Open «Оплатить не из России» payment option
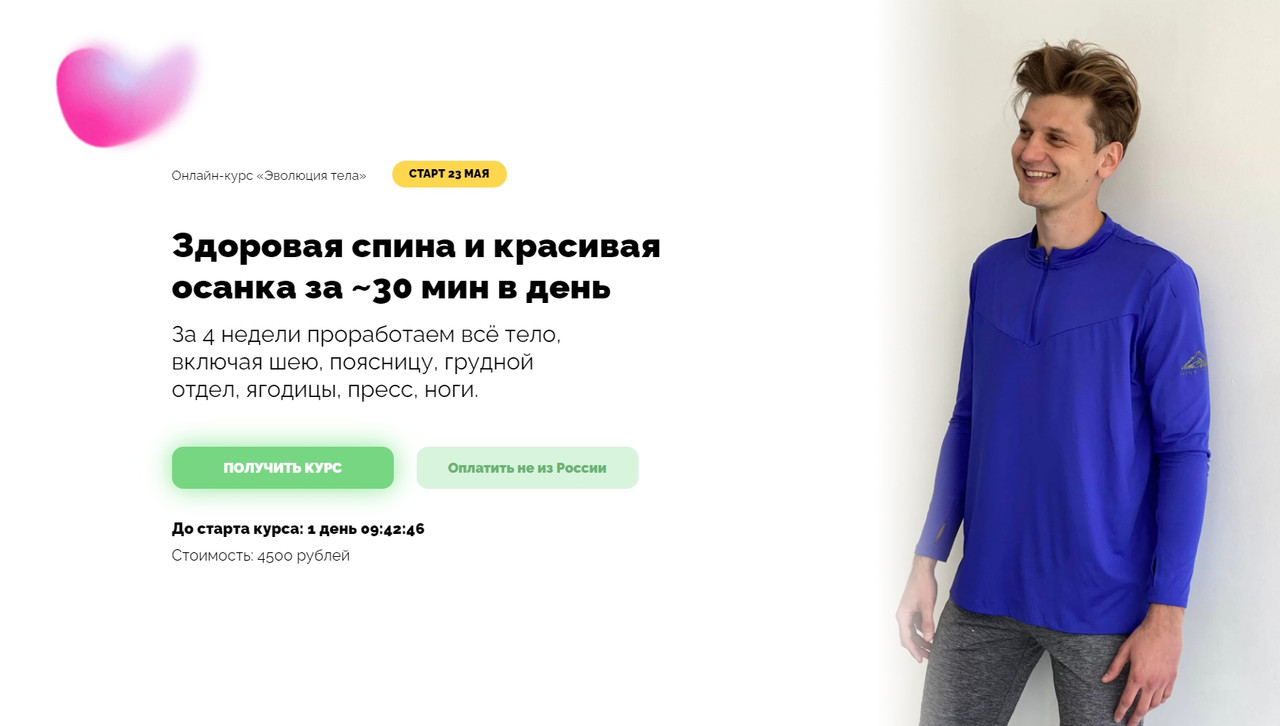Screen dimensions: 1280x726 click(x=527, y=468)
